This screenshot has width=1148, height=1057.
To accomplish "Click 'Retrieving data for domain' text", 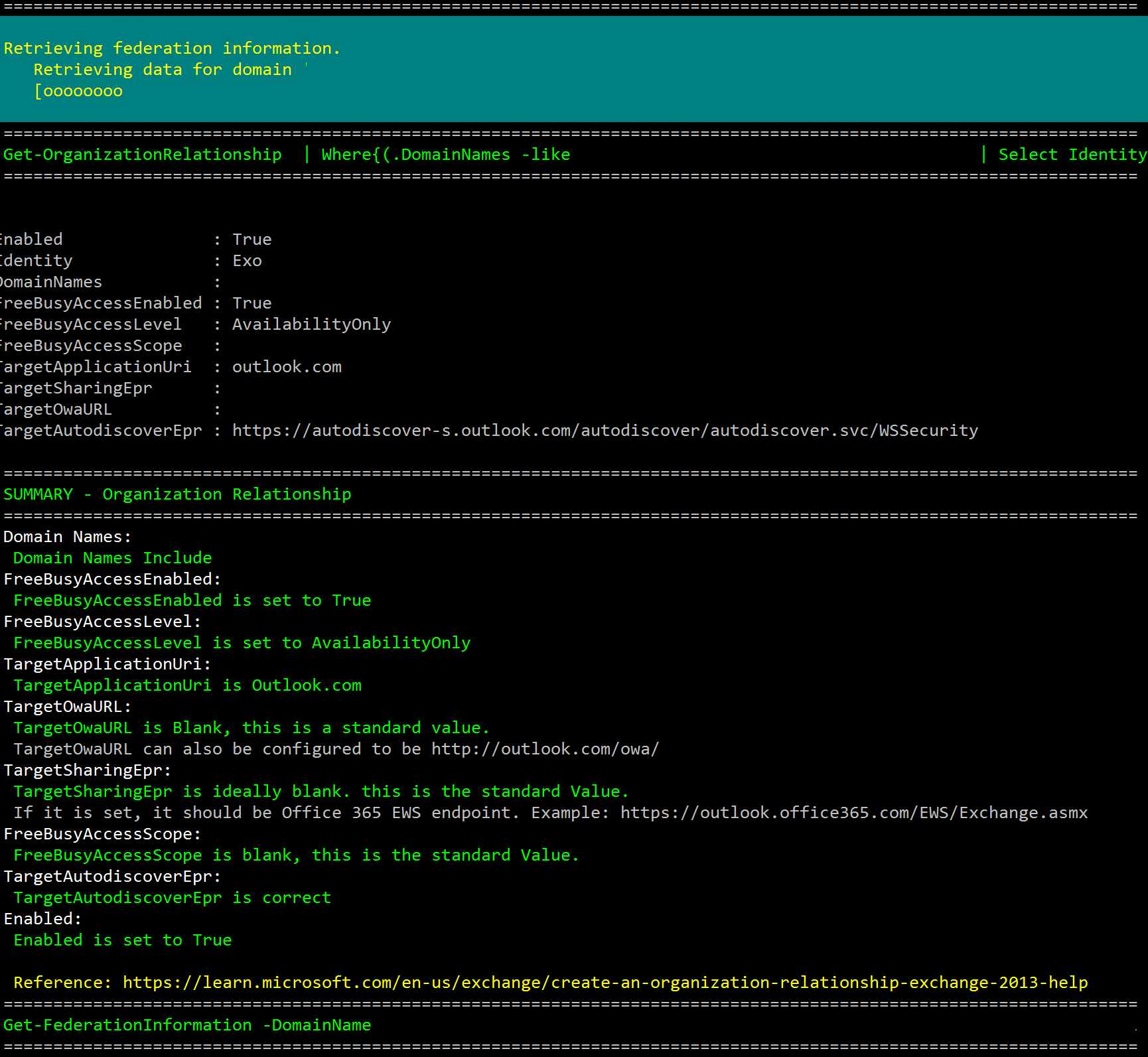I will point(163,70).
